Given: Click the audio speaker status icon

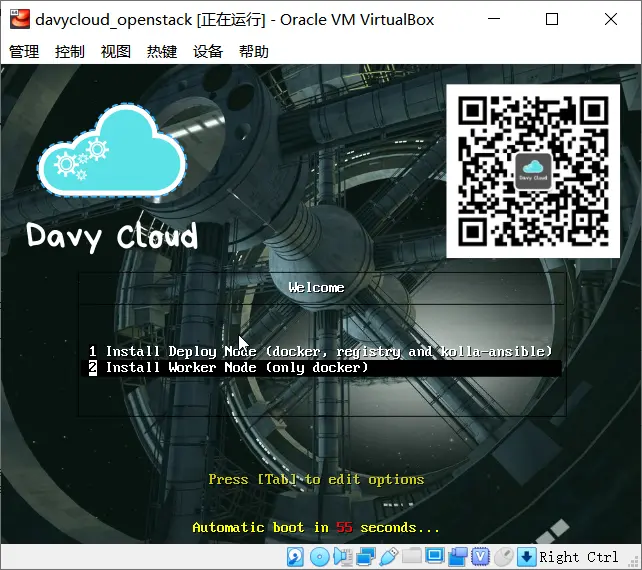Looking at the screenshot, I should pos(343,557).
